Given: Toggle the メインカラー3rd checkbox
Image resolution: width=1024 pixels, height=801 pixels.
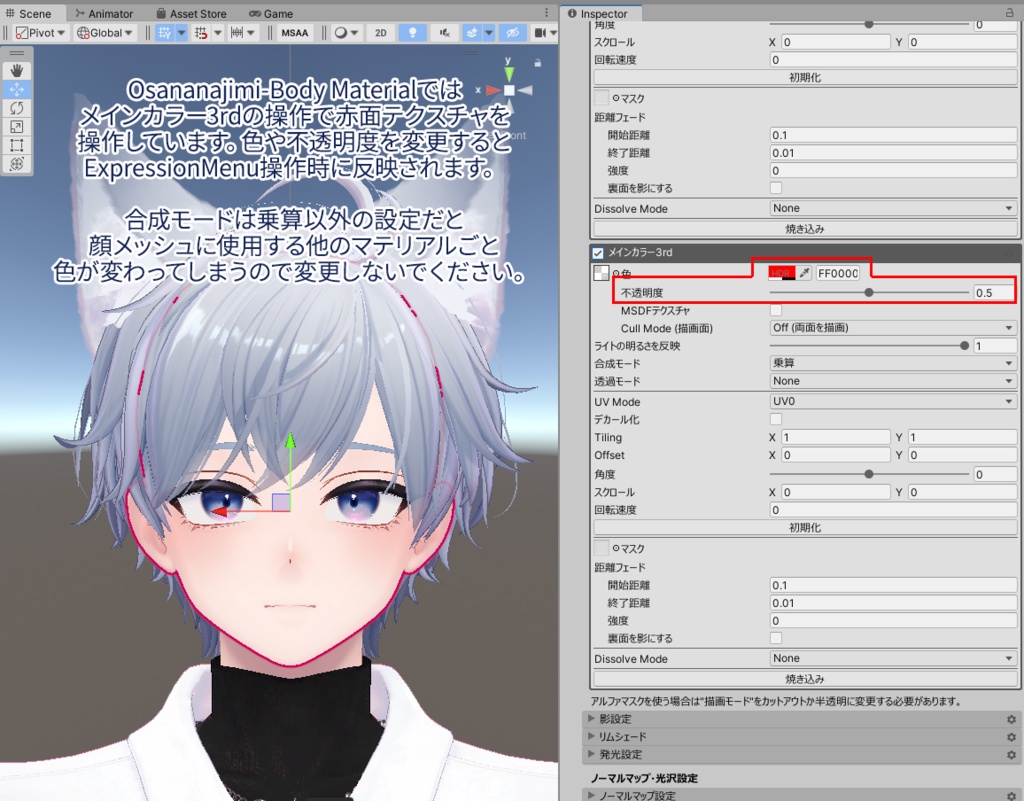Looking at the screenshot, I should (598, 253).
